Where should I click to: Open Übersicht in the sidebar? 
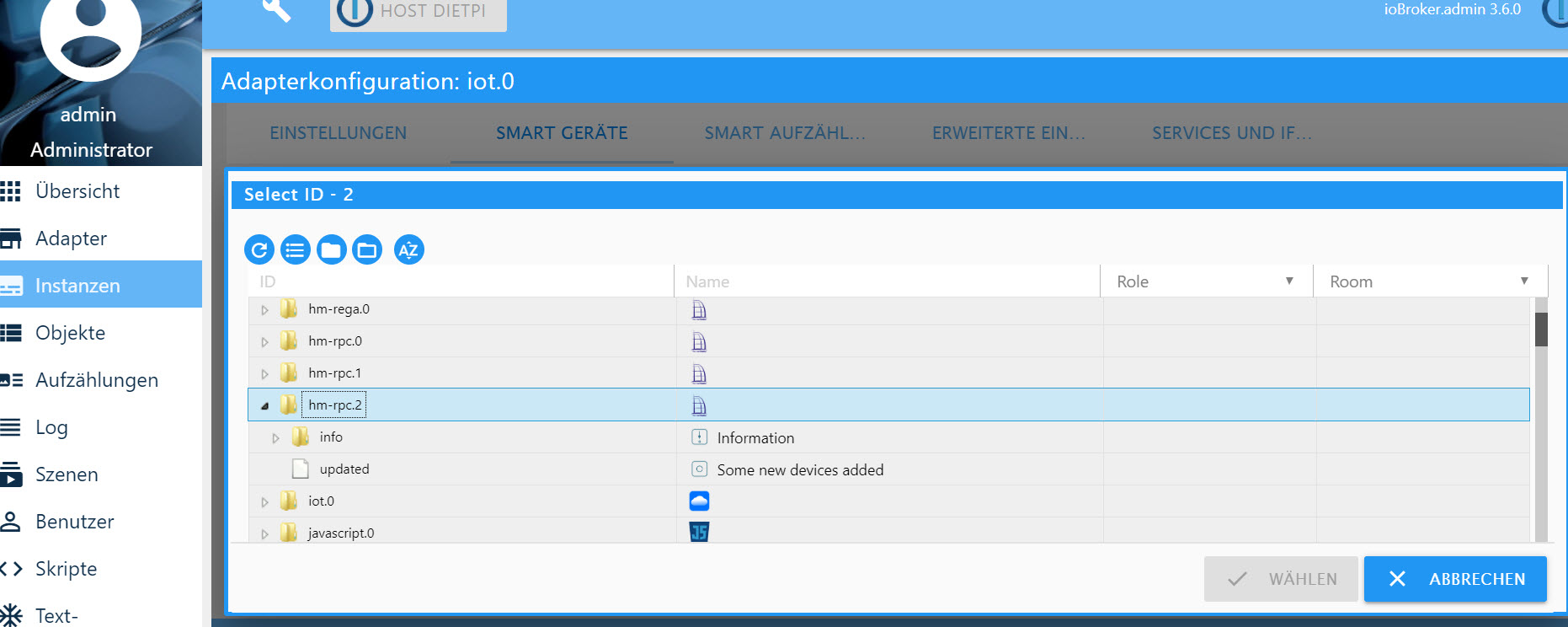pyautogui.click(x=101, y=191)
